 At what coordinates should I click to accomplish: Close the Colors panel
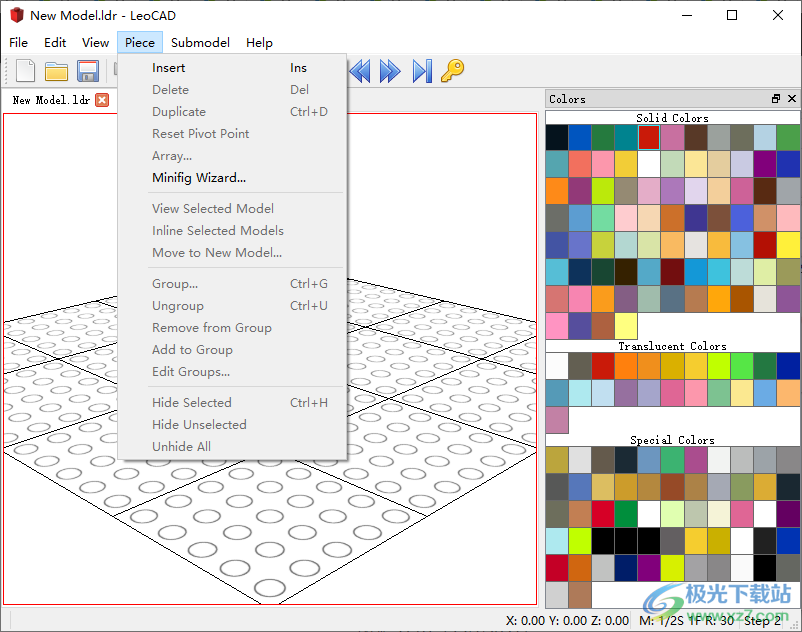(x=792, y=99)
